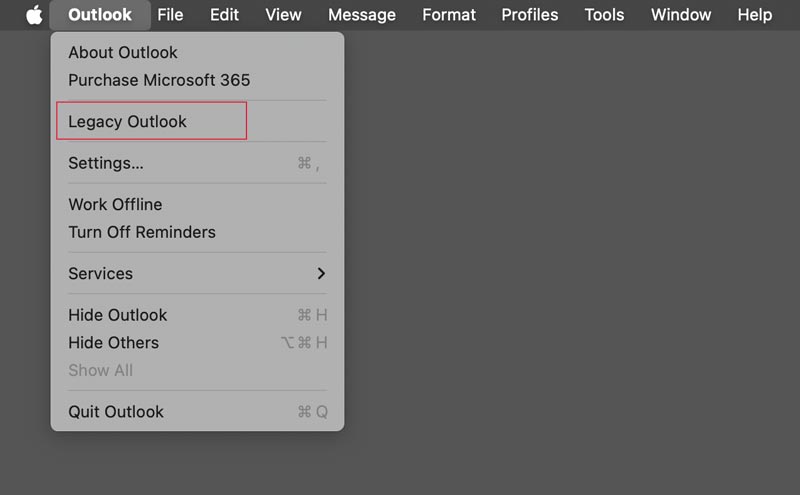The height and width of the screenshot is (495, 800).
Task: Choose Purchase Microsoft 365
Action: click(x=159, y=80)
